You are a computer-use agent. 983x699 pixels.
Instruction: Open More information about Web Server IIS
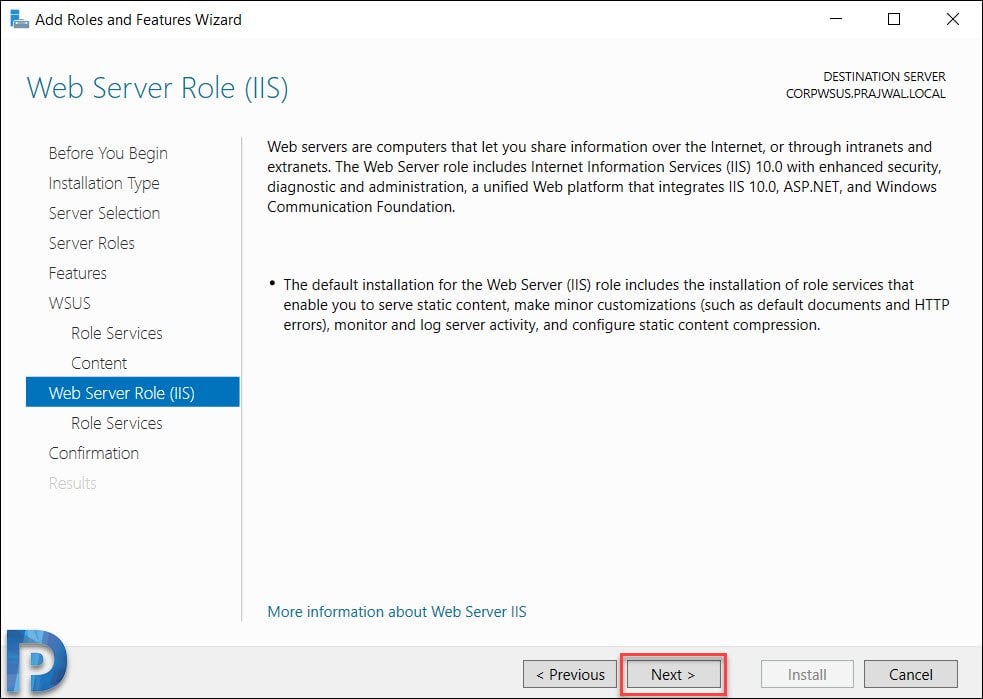pos(397,611)
